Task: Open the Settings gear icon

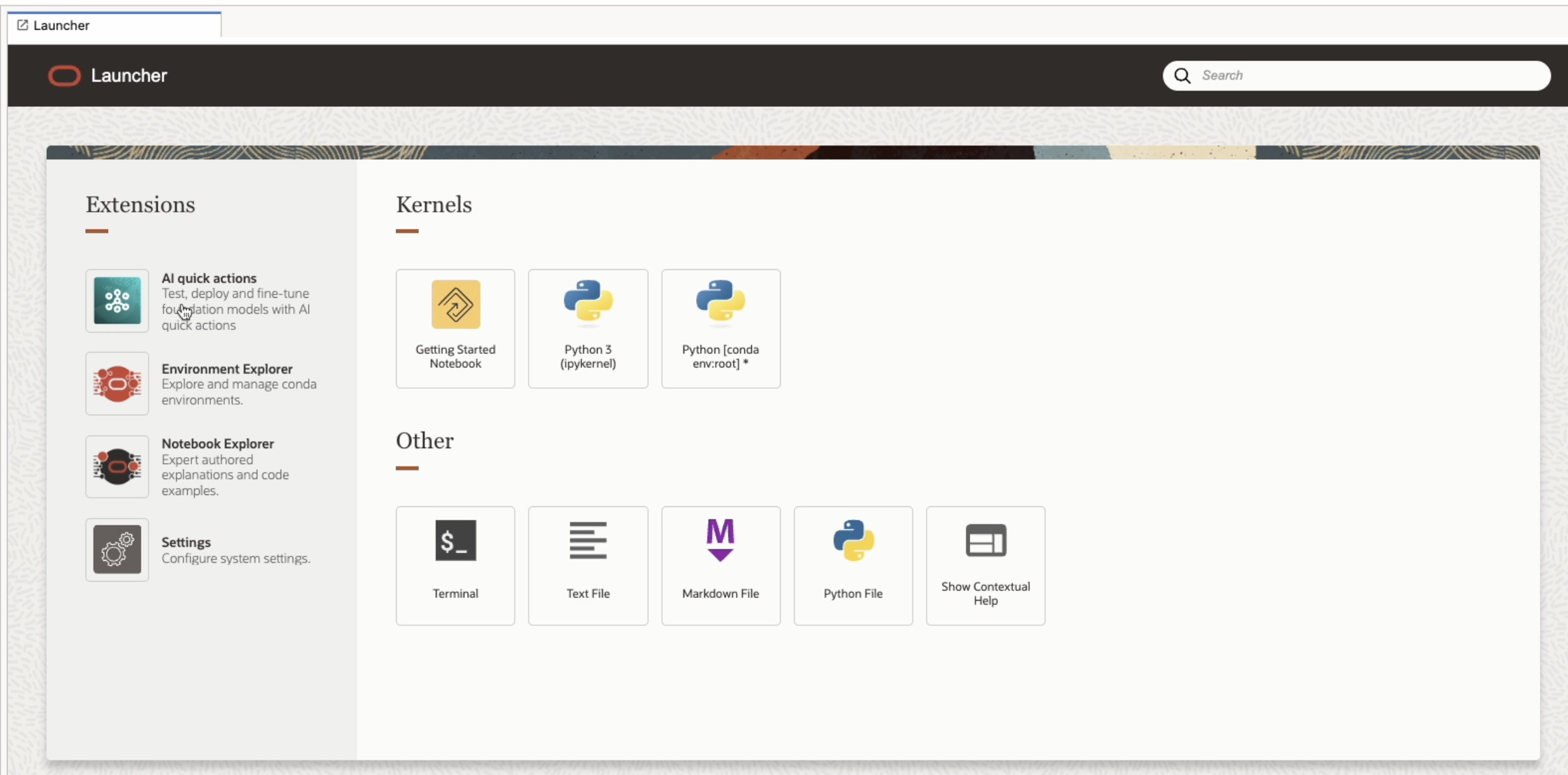Action: pos(117,549)
